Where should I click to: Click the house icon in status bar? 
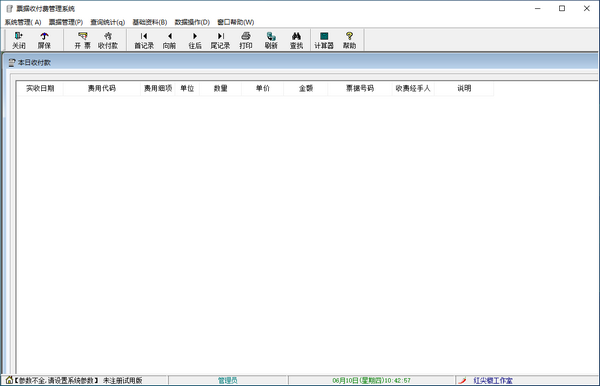[9, 380]
